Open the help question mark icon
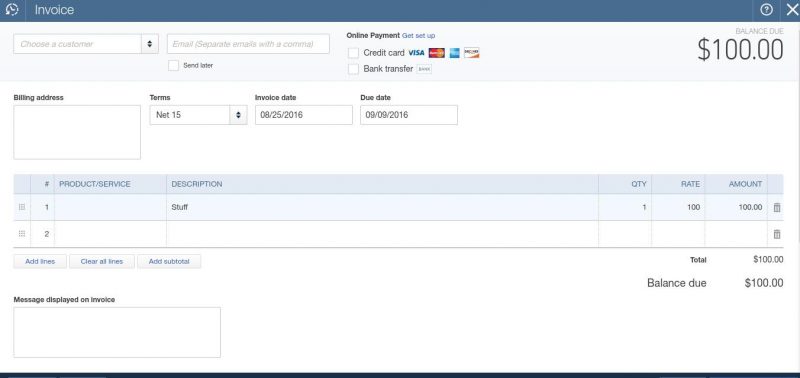 click(766, 10)
